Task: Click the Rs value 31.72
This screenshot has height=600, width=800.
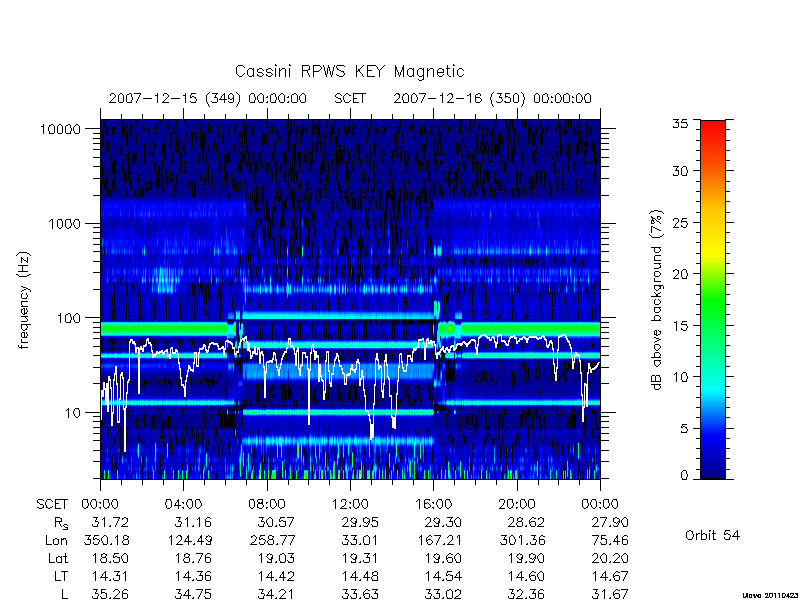Action: (110, 522)
